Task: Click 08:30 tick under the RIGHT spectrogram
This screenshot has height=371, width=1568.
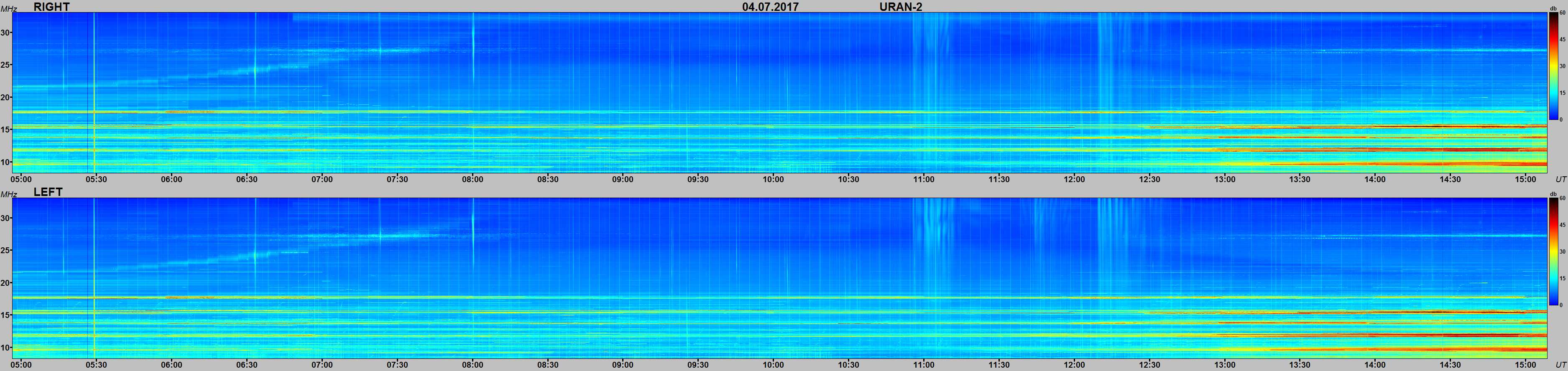Action: (547, 179)
